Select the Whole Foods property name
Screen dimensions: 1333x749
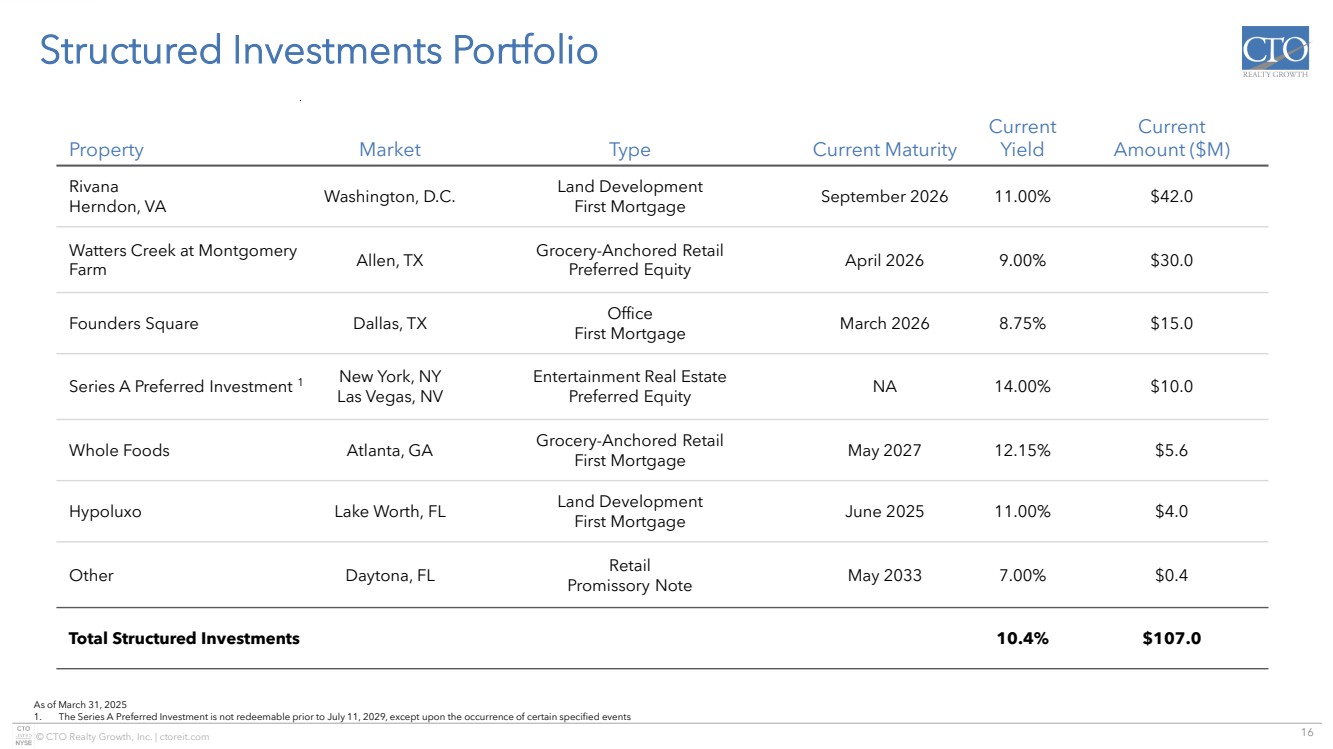tap(119, 451)
